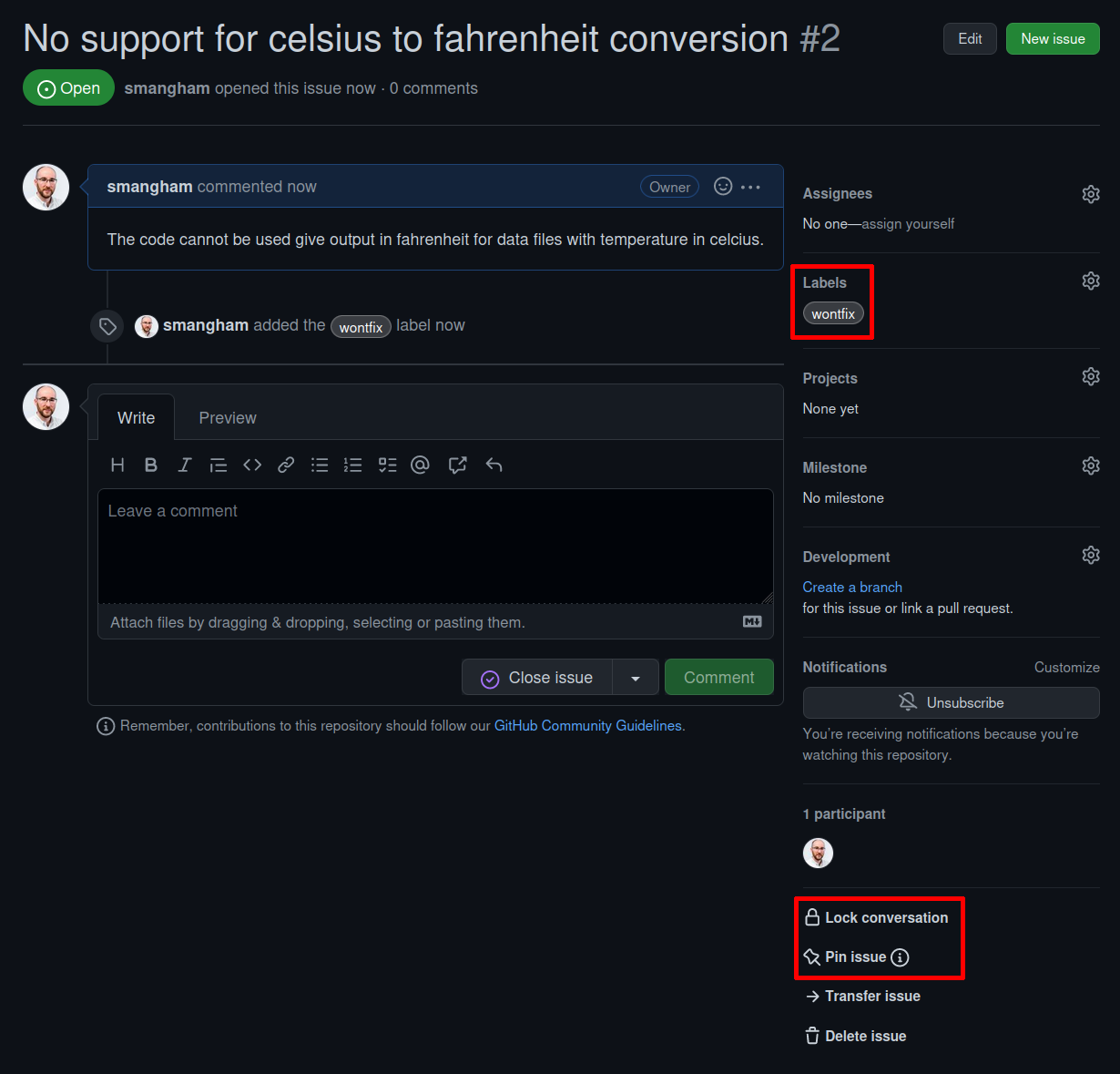The height and width of the screenshot is (1074, 1120).
Task: Expand the Close issue dropdown arrow
Action: pos(636,678)
